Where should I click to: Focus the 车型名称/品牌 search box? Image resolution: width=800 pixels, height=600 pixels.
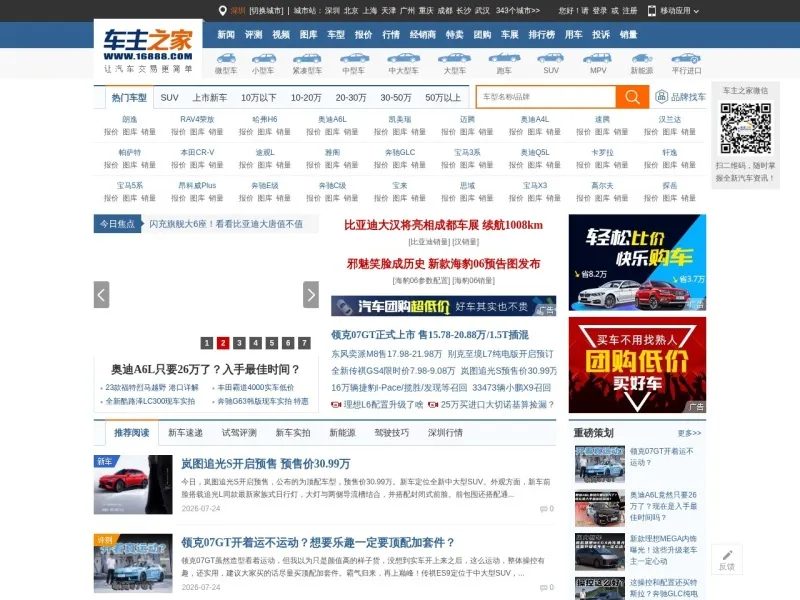coord(546,97)
